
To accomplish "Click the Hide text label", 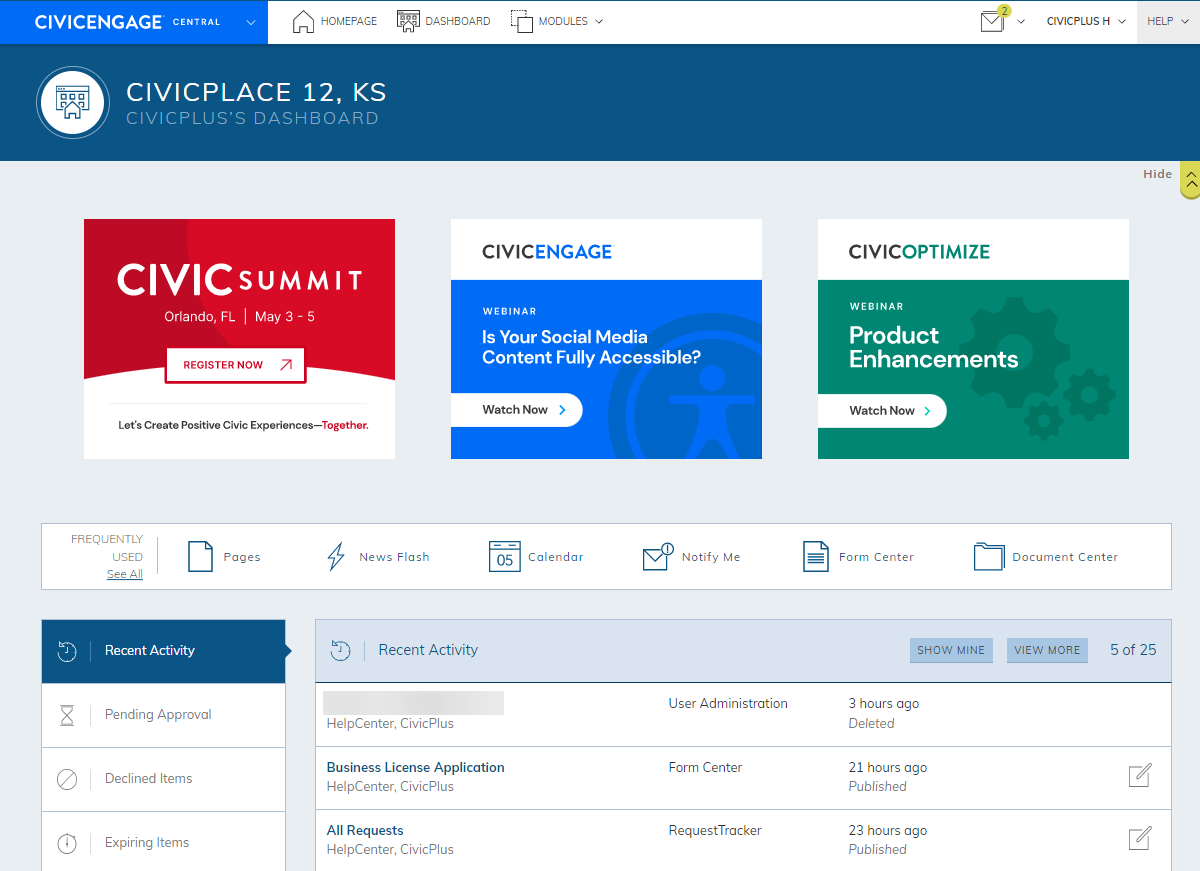I will (1157, 174).
